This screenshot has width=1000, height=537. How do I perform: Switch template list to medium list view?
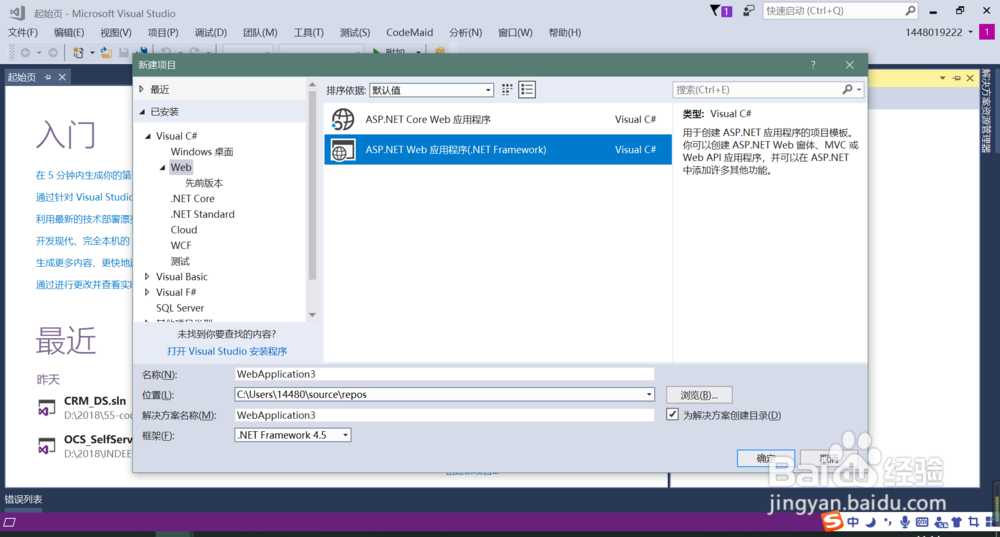coord(527,90)
